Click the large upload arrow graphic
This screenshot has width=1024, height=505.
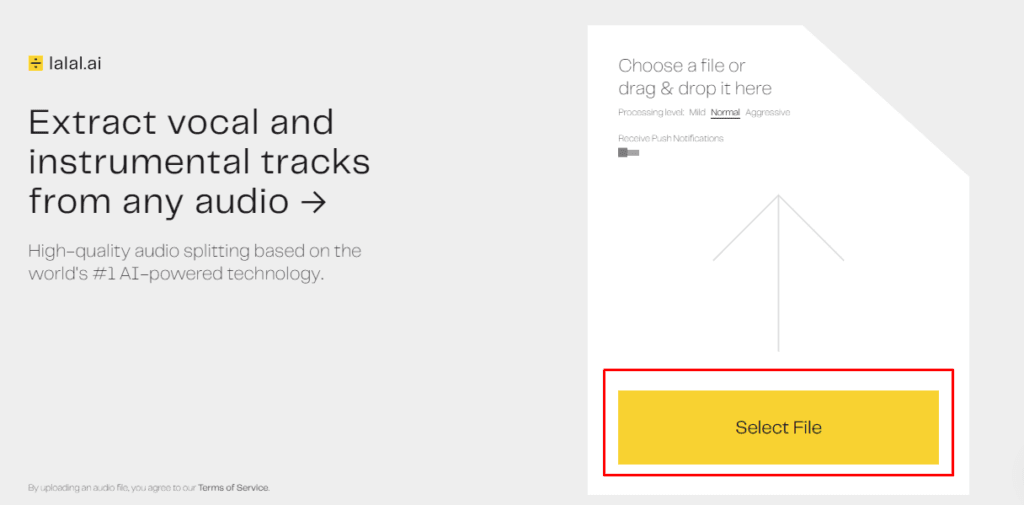(778, 273)
